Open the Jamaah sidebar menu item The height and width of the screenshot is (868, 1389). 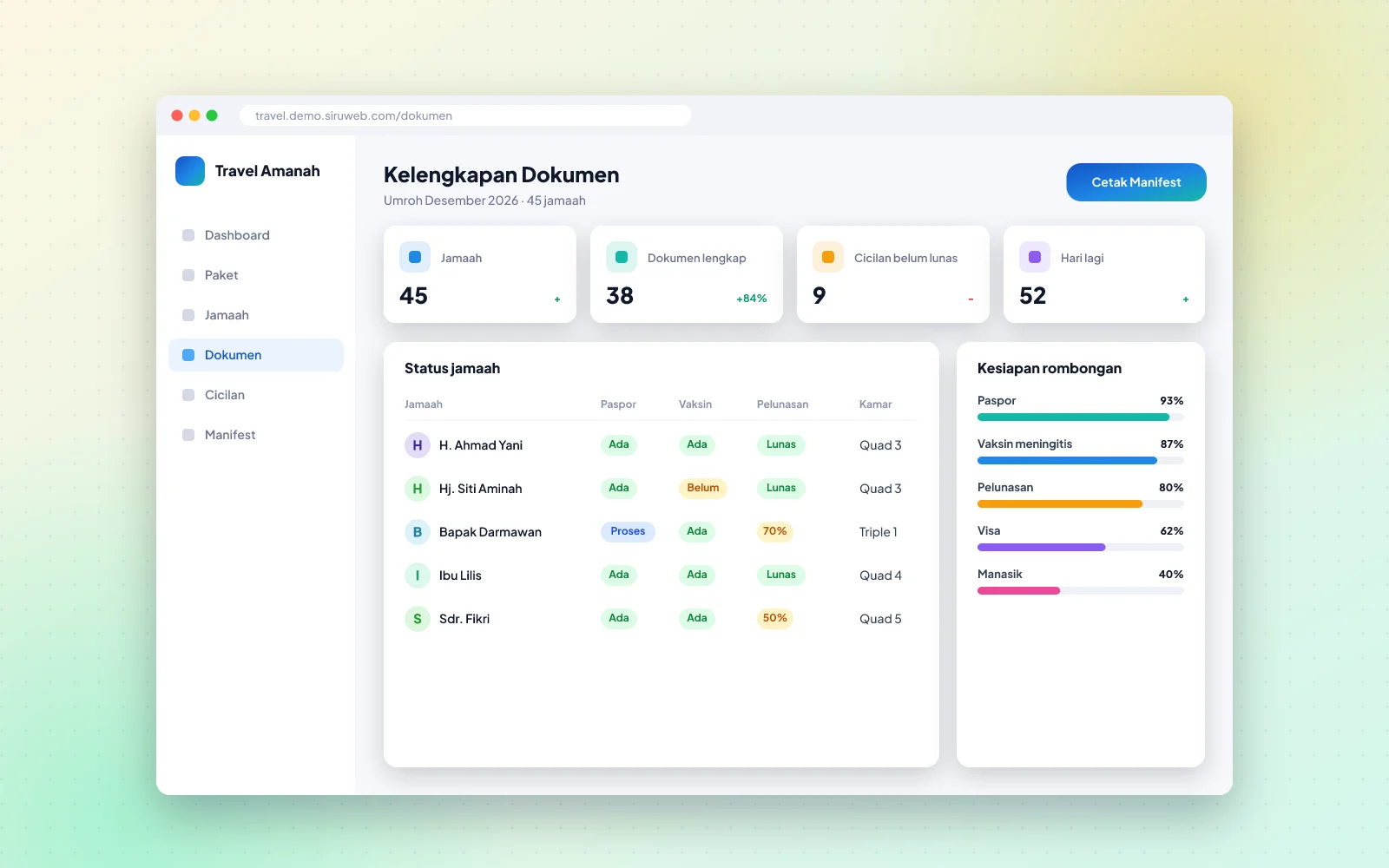[256, 315]
